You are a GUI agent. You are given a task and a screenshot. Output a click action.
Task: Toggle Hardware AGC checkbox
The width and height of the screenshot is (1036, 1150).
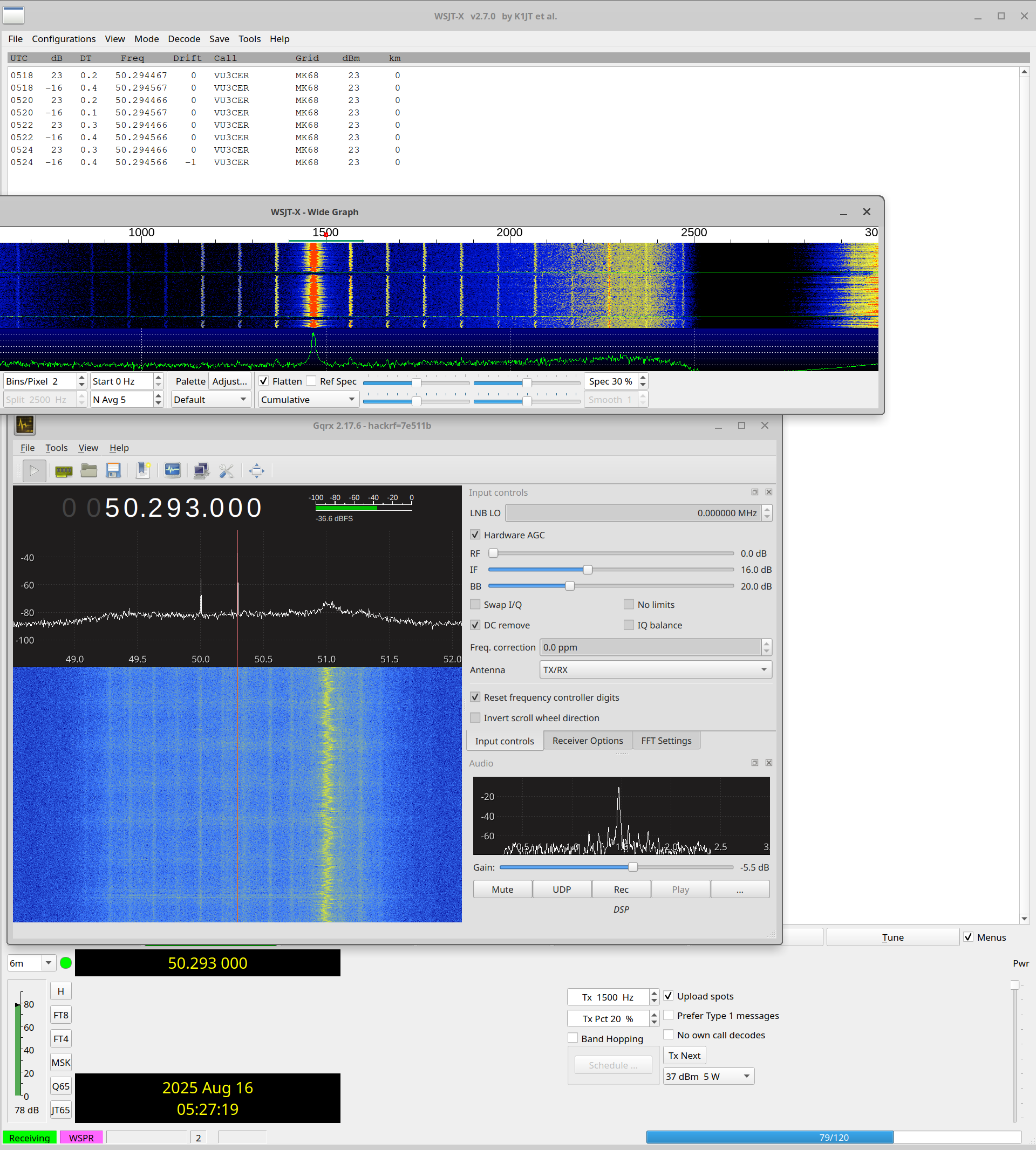pos(475,535)
